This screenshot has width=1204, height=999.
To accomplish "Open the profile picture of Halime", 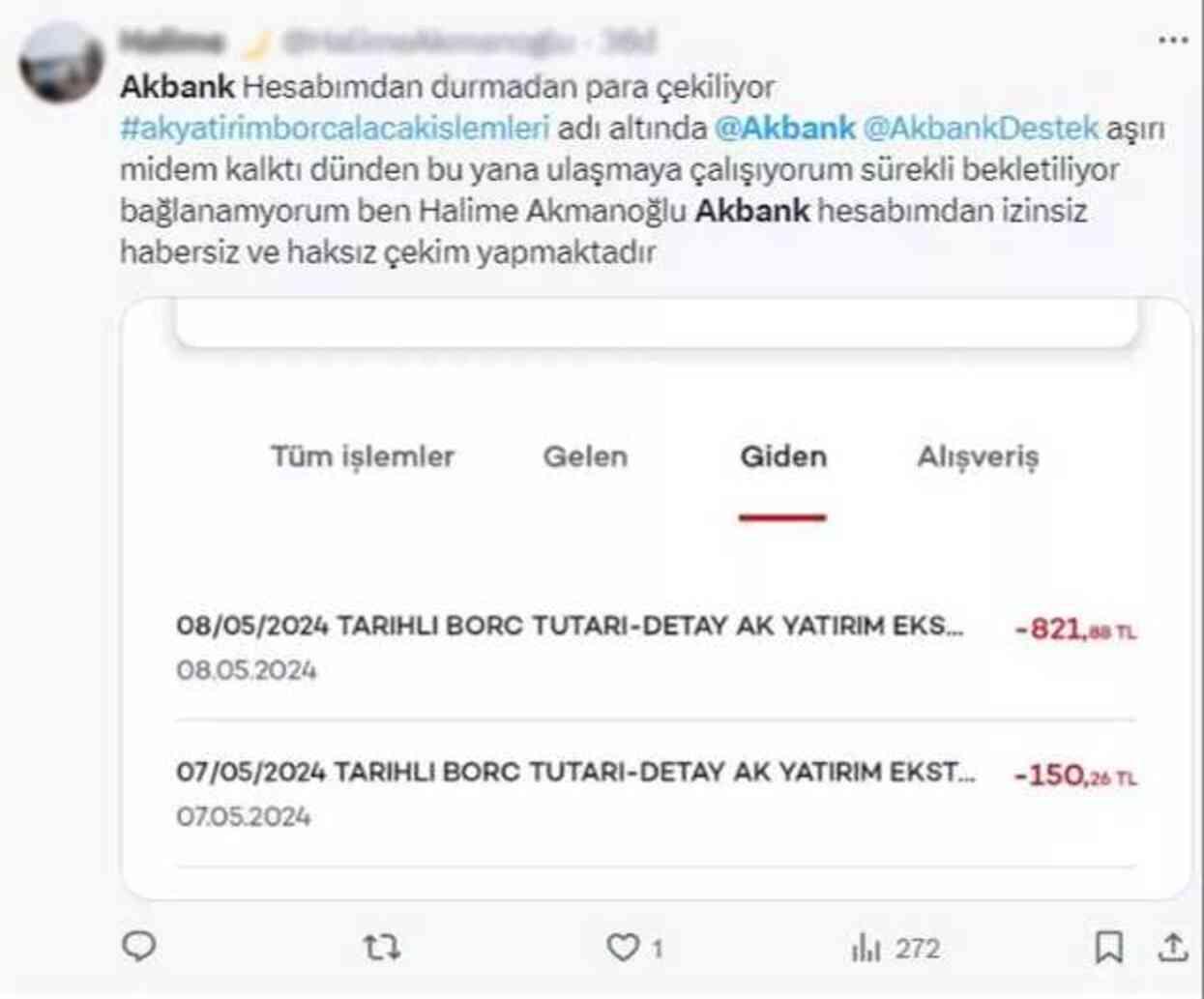I will pos(62,61).
